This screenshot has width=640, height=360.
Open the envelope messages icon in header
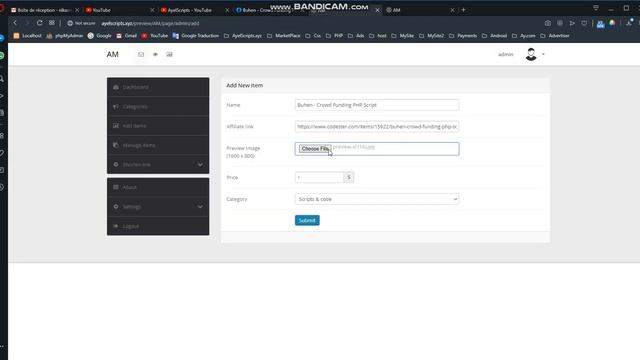(x=141, y=54)
